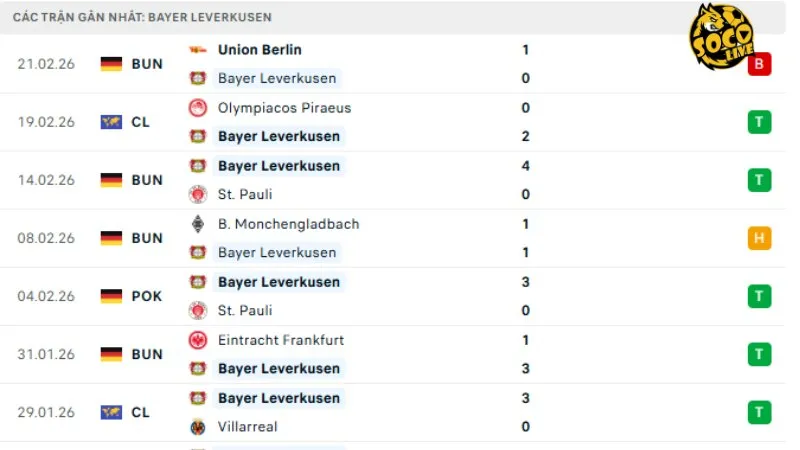Click St. Pauli crest in 14.02.26 match
Image resolution: width=800 pixels, height=450 pixels.
coord(198,195)
